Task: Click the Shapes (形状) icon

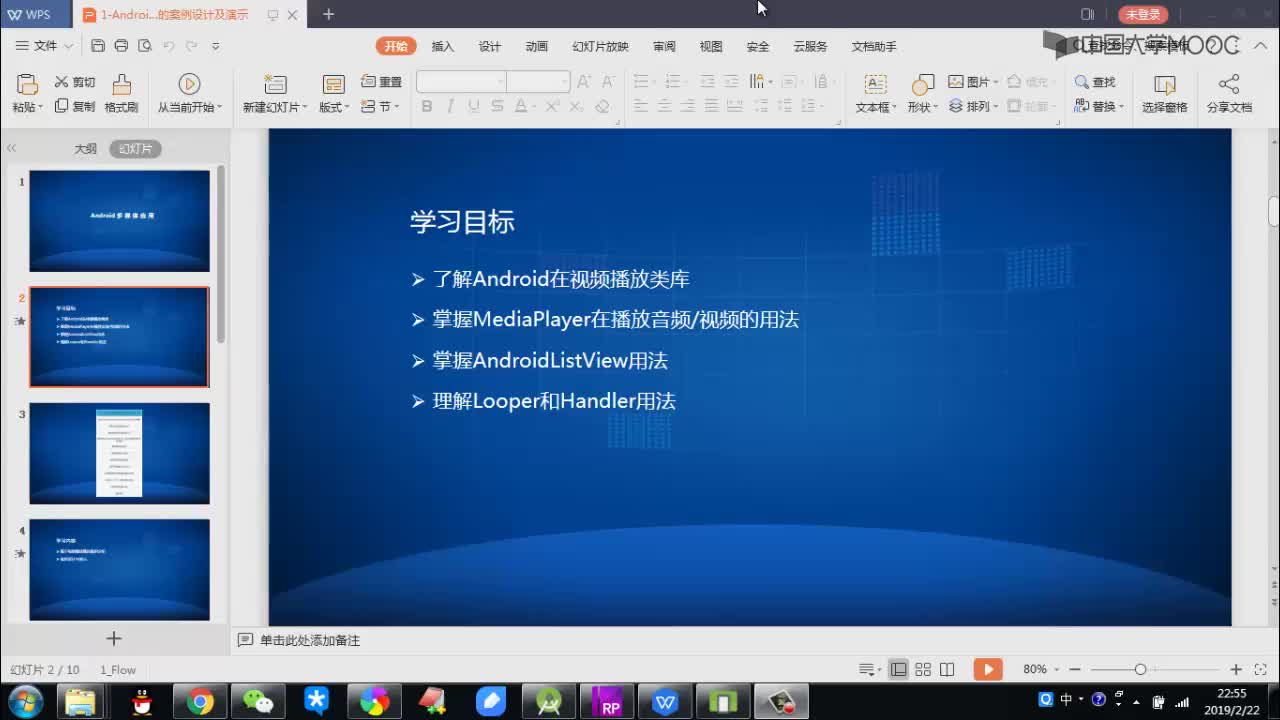Action: 922,85
